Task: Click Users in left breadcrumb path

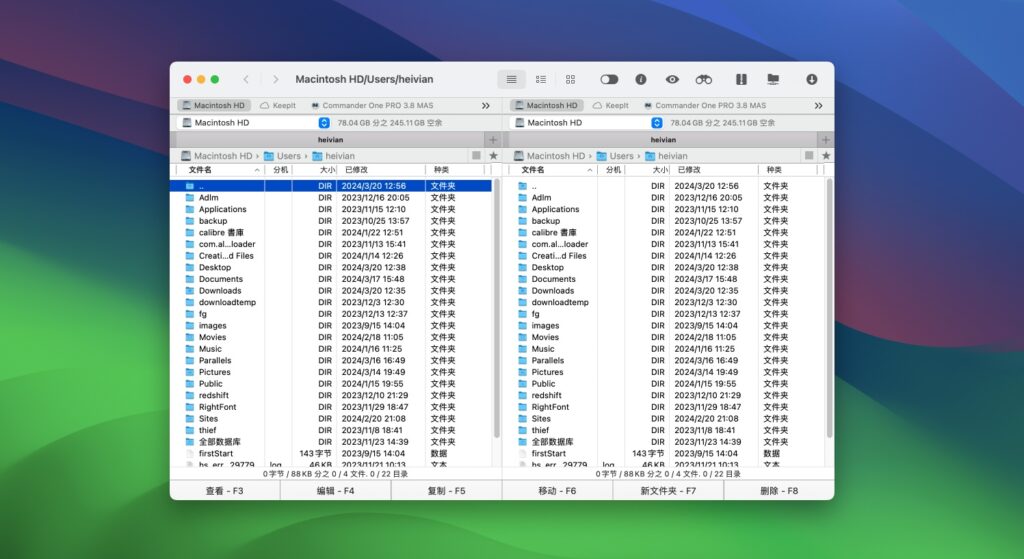Action: point(282,156)
